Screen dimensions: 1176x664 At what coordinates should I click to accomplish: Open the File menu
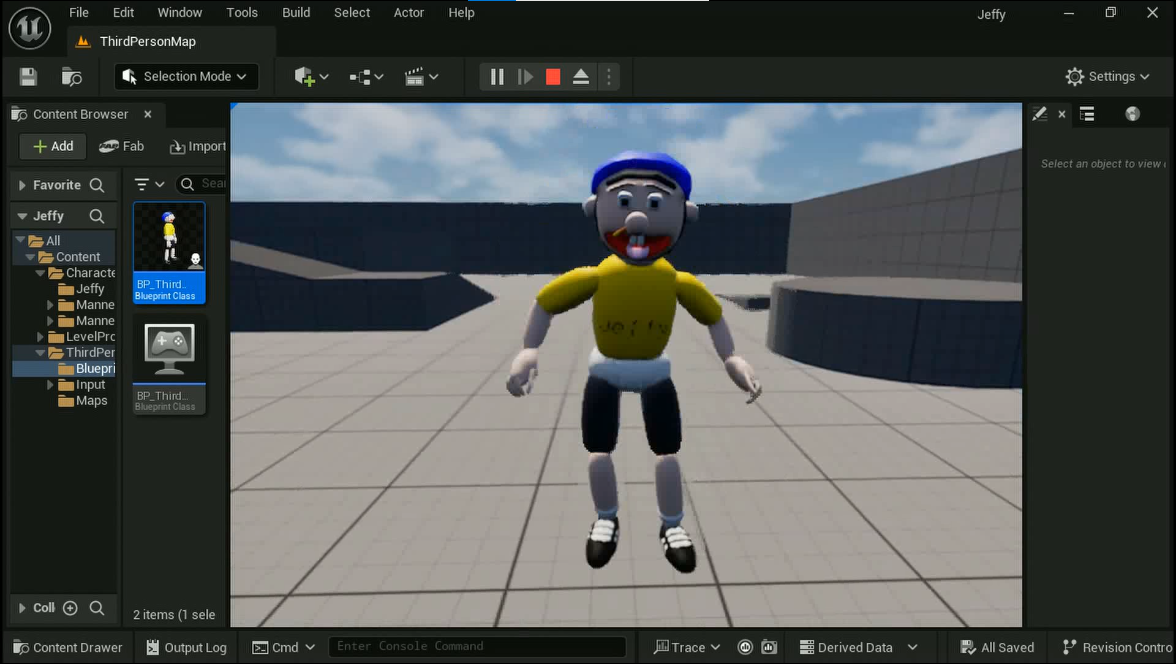pos(79,13)
